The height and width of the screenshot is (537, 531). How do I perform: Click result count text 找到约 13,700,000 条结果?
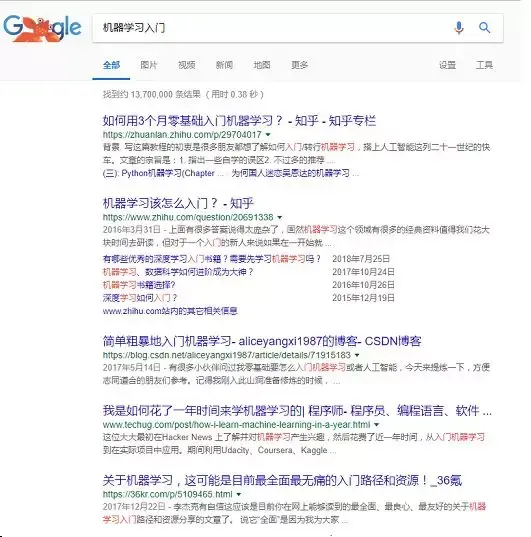point(152,94)
